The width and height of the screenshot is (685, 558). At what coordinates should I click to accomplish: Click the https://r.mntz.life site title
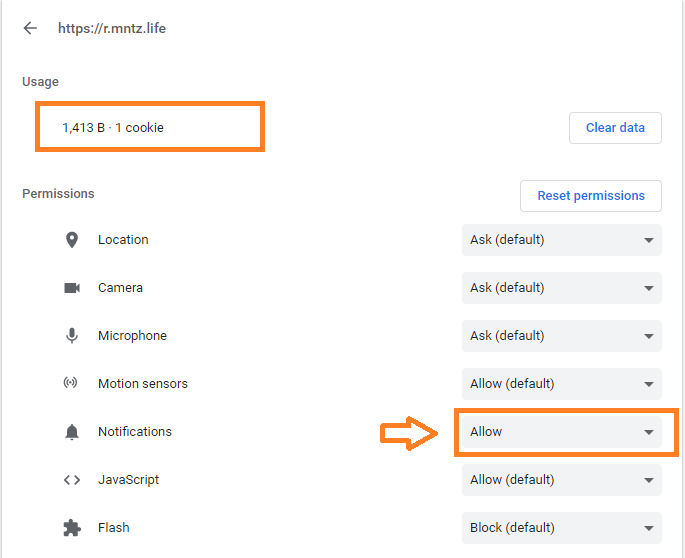click(x=112, y=28)
